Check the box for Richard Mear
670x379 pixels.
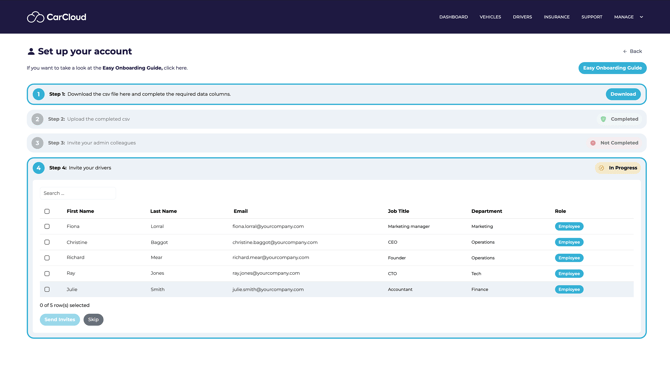coord(47,258)
